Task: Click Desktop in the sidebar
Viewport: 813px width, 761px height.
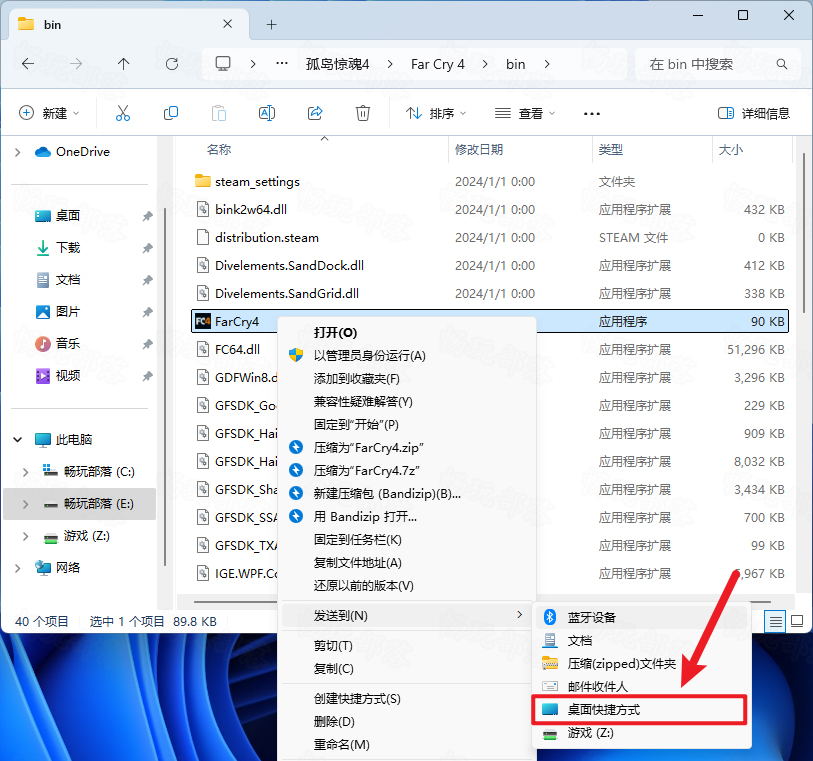Action: [67, 216]
